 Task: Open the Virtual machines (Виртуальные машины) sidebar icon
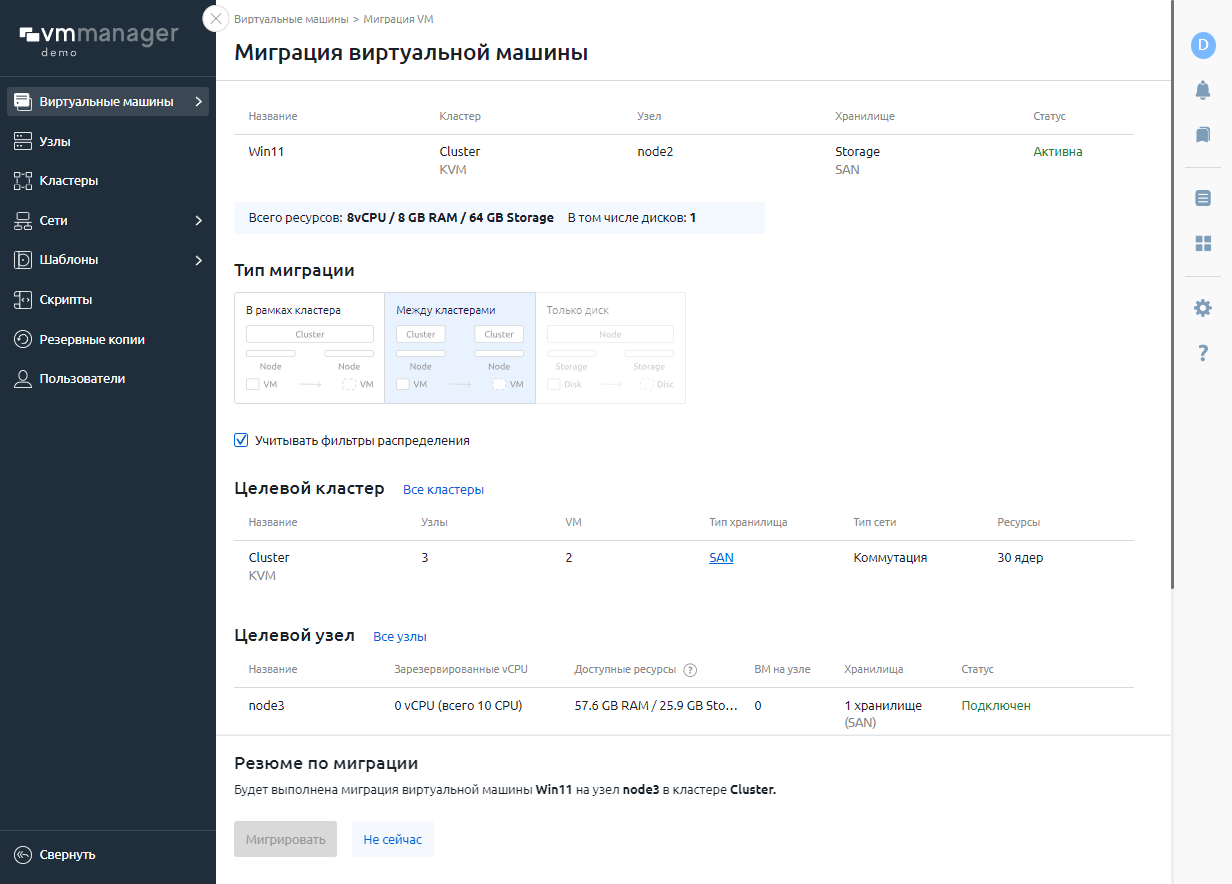pos(23,102)
